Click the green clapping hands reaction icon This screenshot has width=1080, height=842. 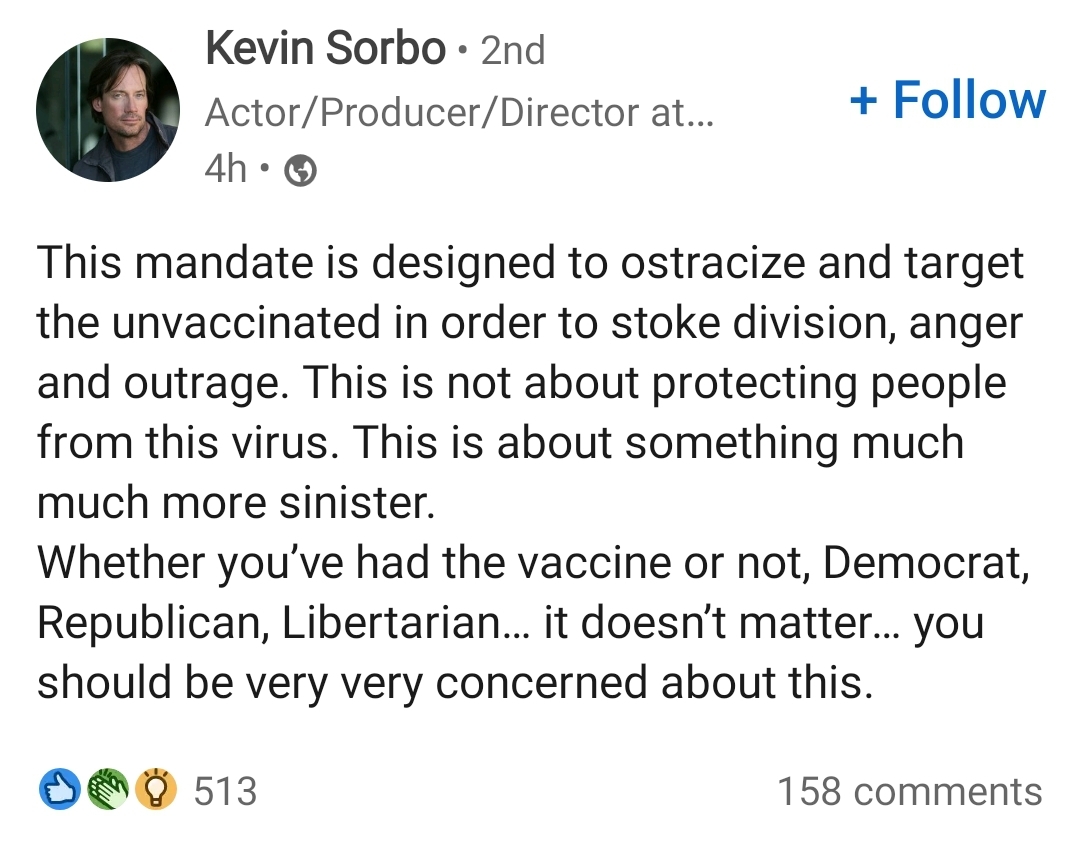pyautogui.click(x=108, y=789)
